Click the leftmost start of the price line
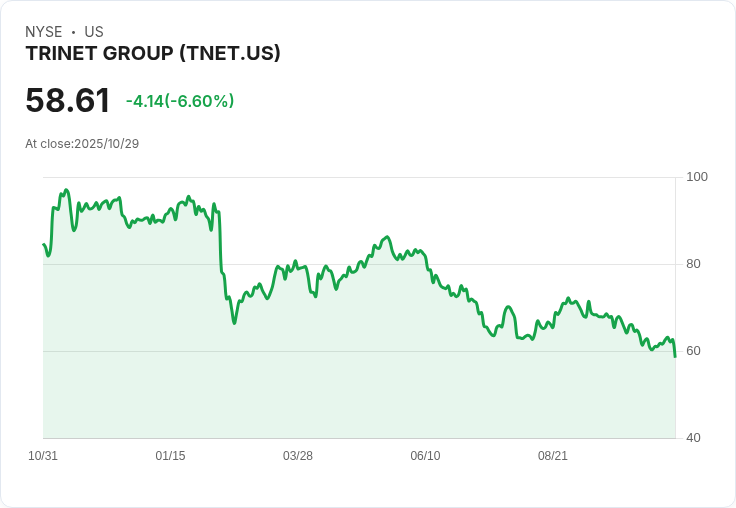Image resolution: width=736 pixels, height=508 pixels. click(x=43, y=244)
